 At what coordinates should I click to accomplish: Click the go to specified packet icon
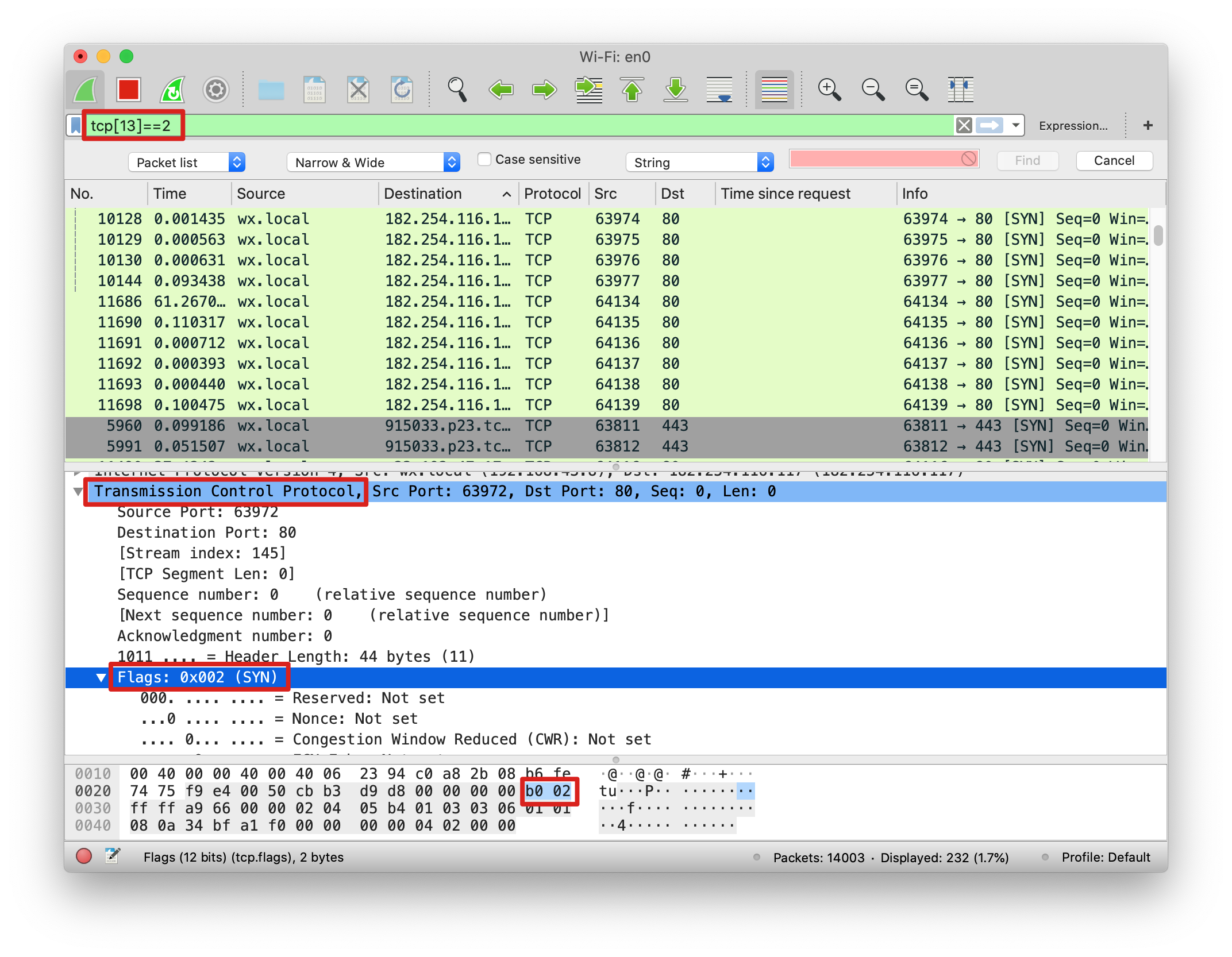click(588, 90)
